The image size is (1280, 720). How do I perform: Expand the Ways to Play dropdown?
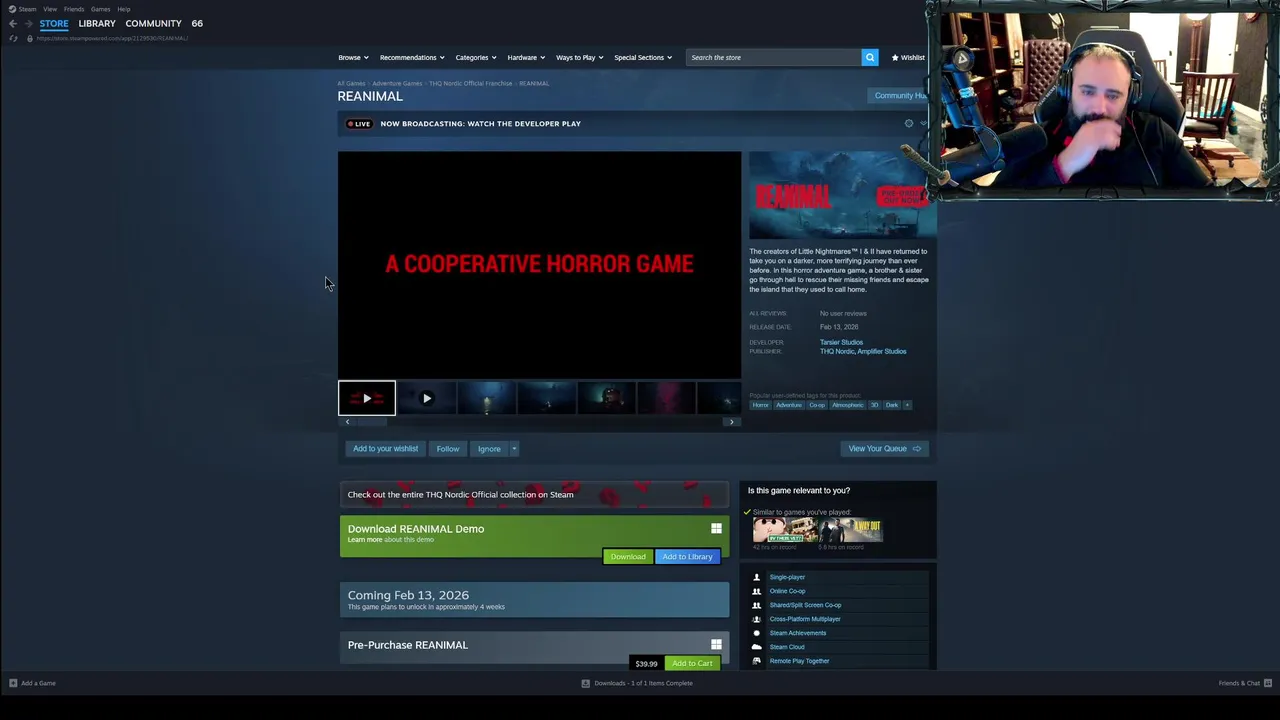[x=580, y=57]
